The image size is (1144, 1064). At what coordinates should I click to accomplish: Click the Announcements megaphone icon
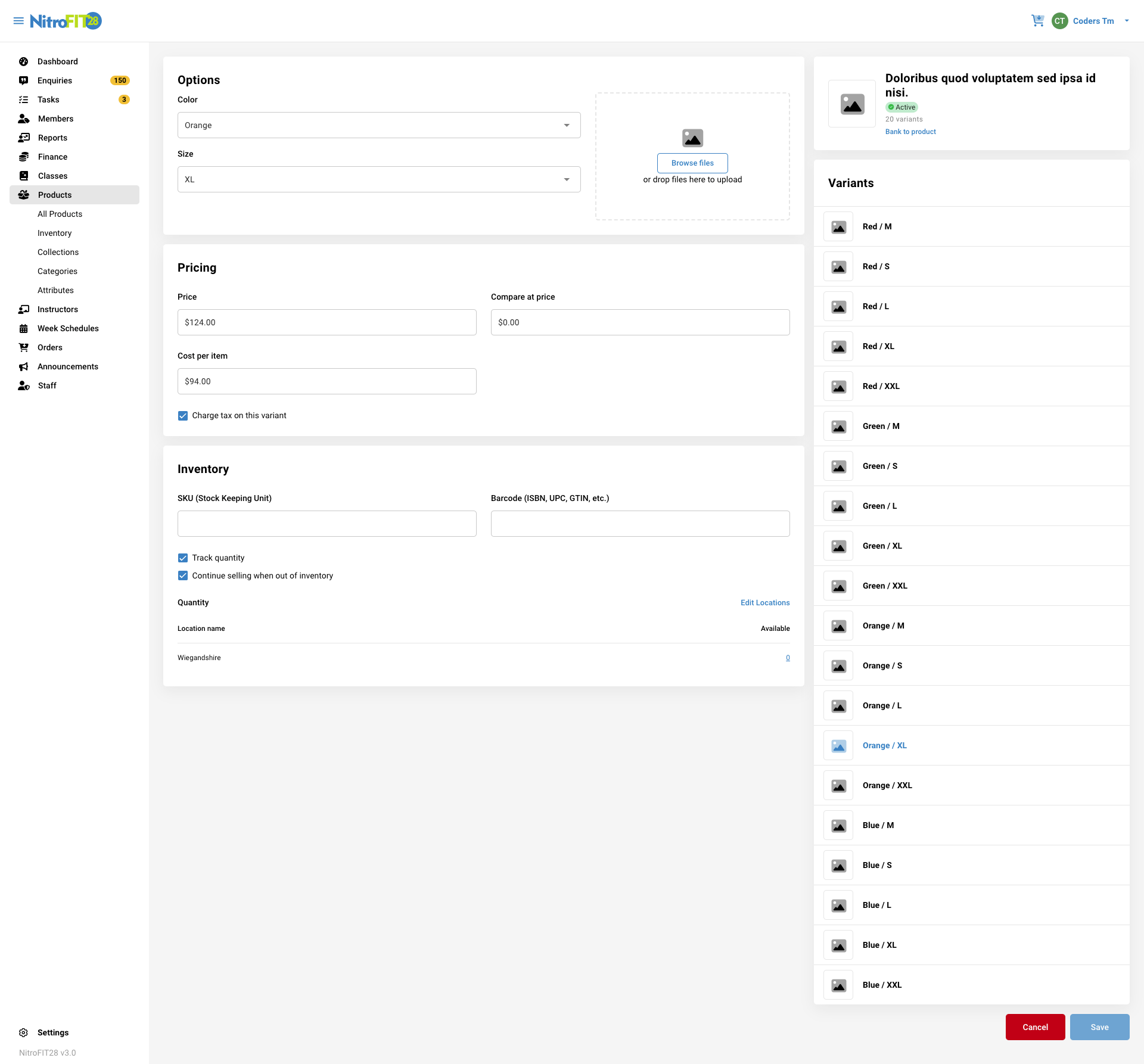coord(24,366)
